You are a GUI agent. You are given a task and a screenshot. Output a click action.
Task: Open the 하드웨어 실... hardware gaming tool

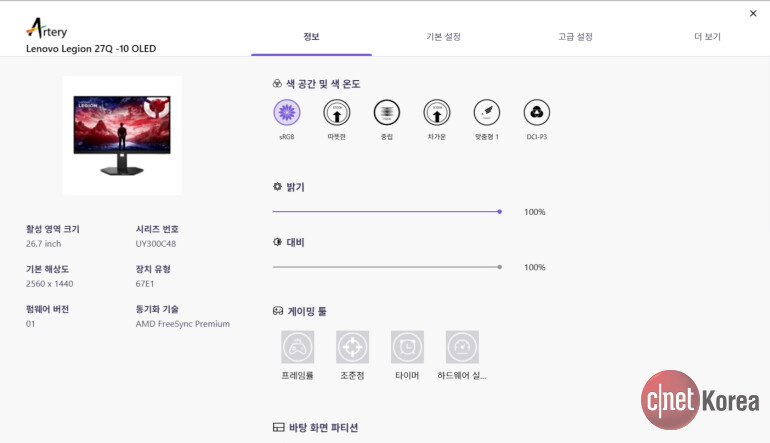pos(462,347)
